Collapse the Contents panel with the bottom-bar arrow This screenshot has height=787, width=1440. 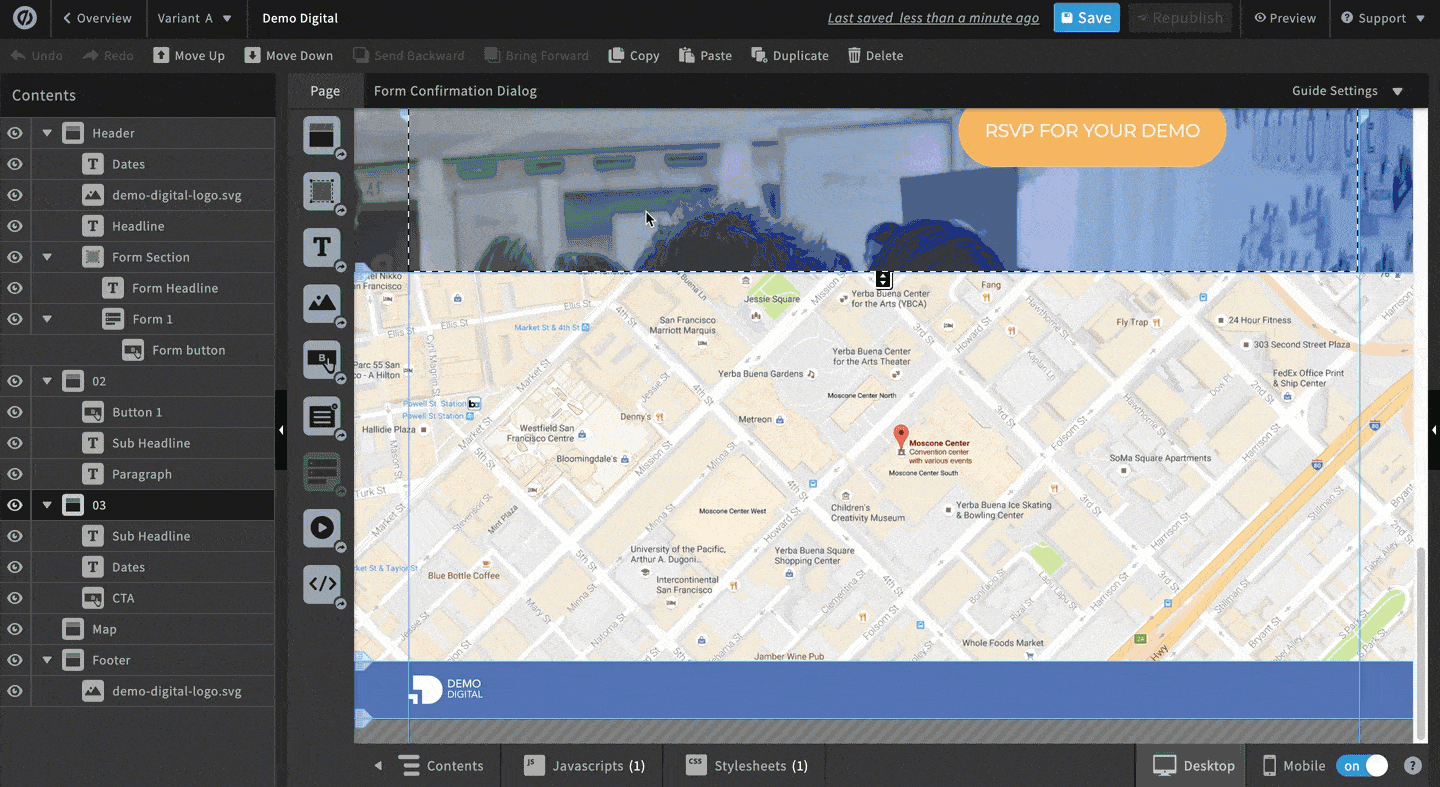point(378,766)
